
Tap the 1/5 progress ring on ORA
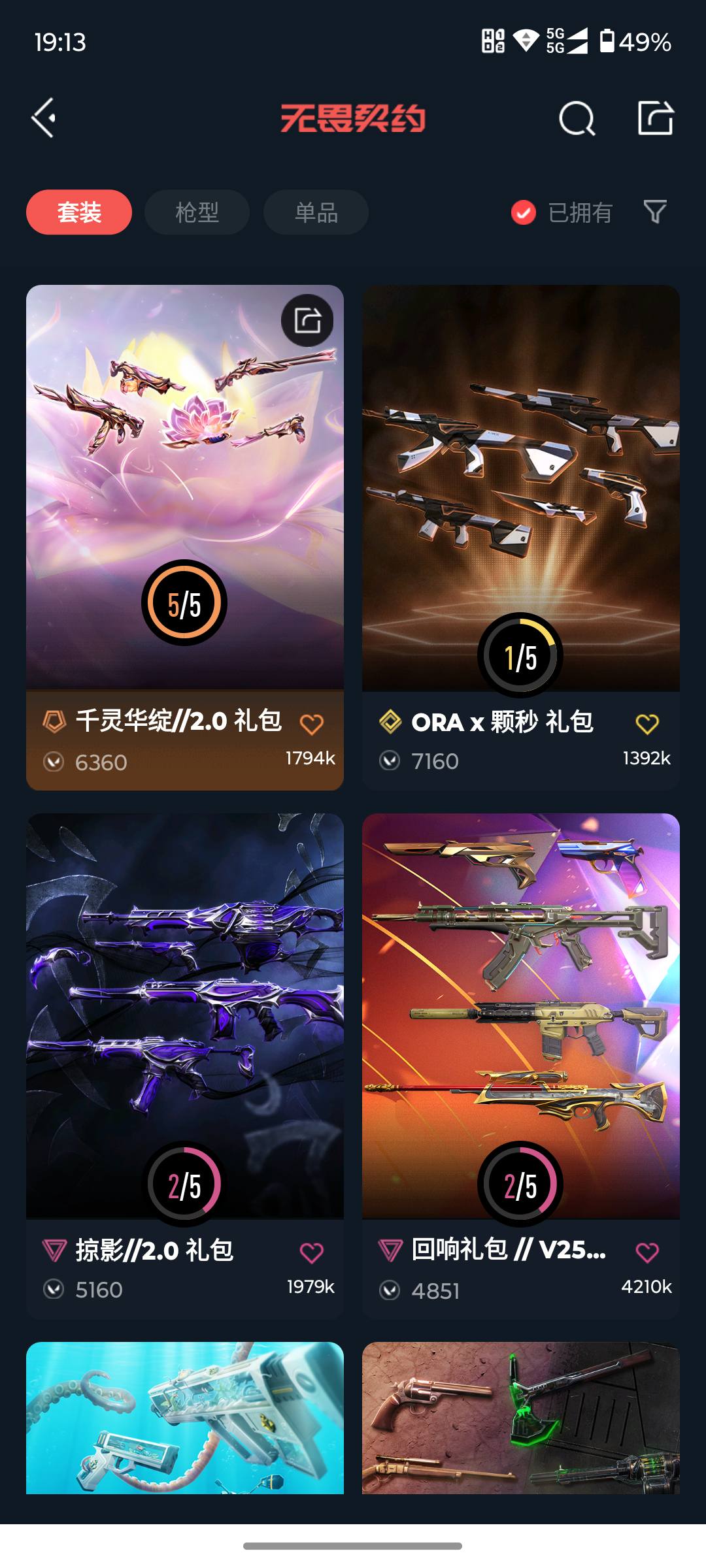520,655
